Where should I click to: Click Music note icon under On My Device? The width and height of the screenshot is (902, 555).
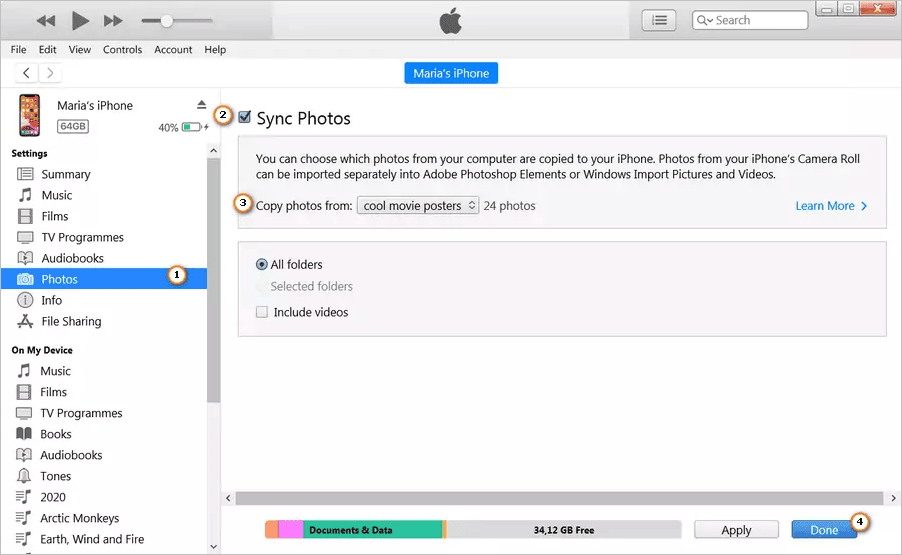tap(24, 371)
